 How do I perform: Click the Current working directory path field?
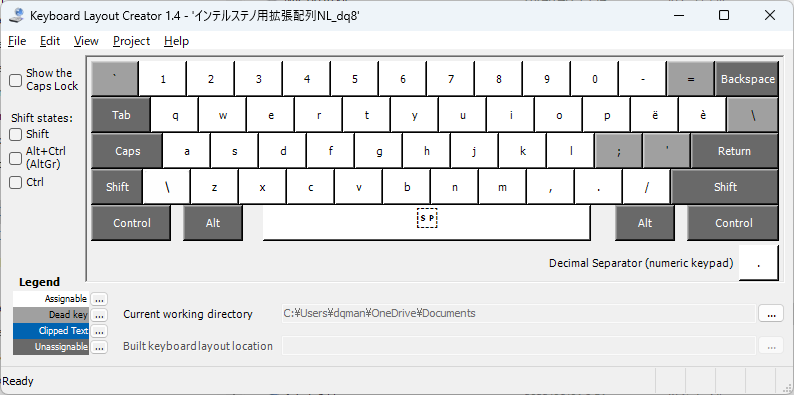[519, 313]
